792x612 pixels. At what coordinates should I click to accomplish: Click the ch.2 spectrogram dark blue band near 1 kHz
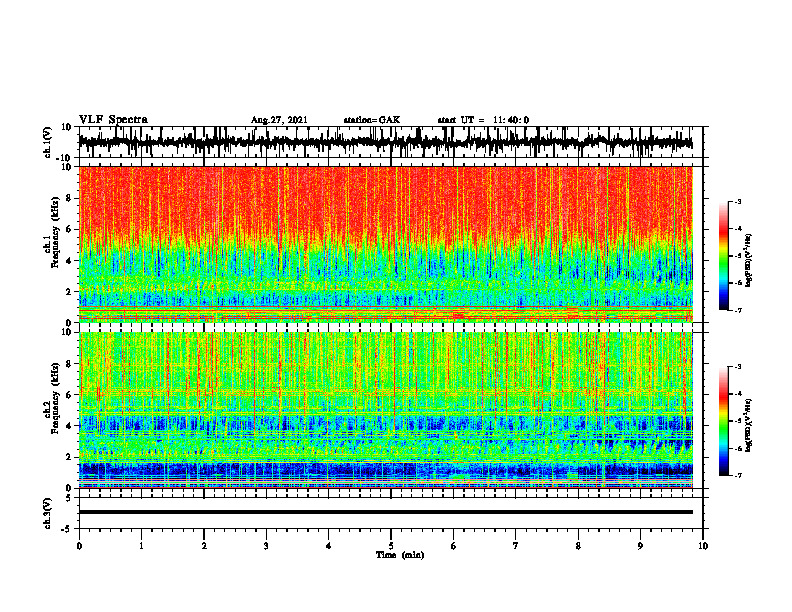pos(385,470)
